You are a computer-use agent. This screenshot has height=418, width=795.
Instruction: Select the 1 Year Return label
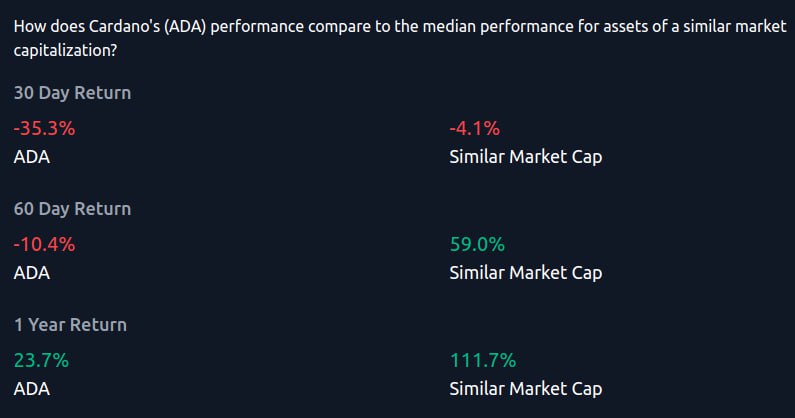click(x=70, y=325)
